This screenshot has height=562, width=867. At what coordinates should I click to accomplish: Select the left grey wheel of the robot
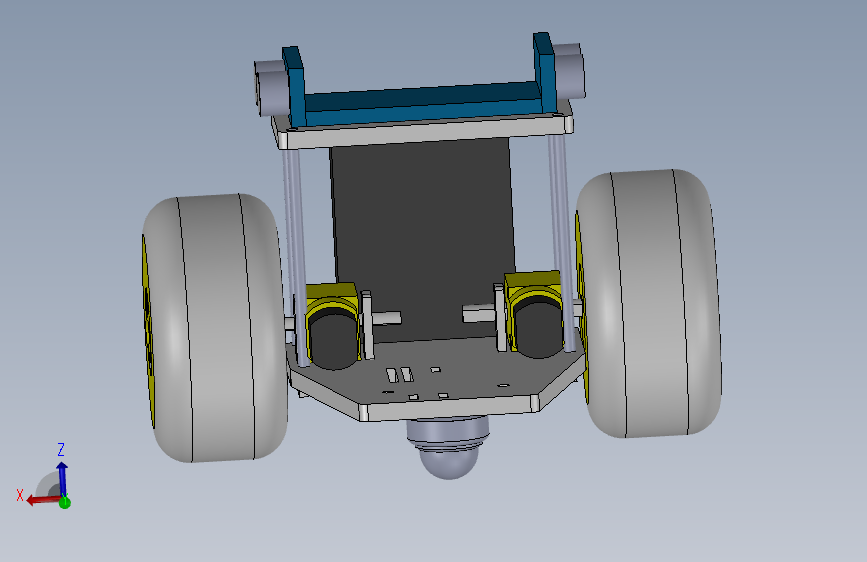(216, 328)
